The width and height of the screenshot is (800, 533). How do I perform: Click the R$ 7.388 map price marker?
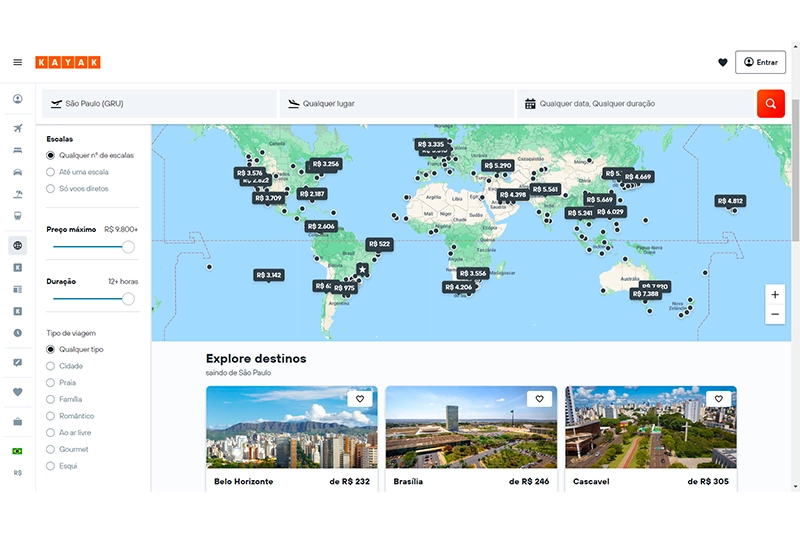(x=646, y=294)
